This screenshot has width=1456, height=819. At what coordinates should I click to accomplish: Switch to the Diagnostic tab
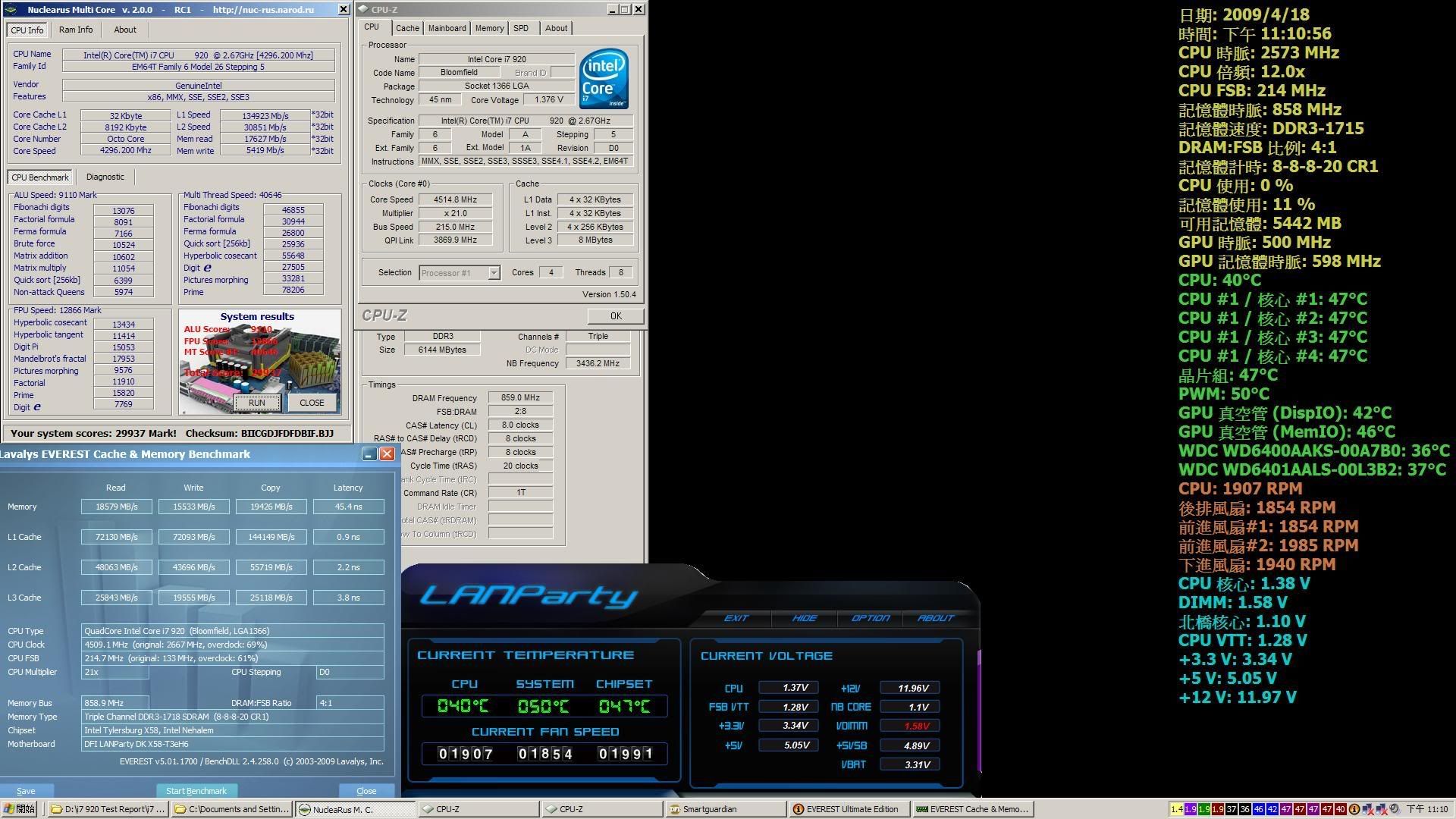tap(105, 177)
